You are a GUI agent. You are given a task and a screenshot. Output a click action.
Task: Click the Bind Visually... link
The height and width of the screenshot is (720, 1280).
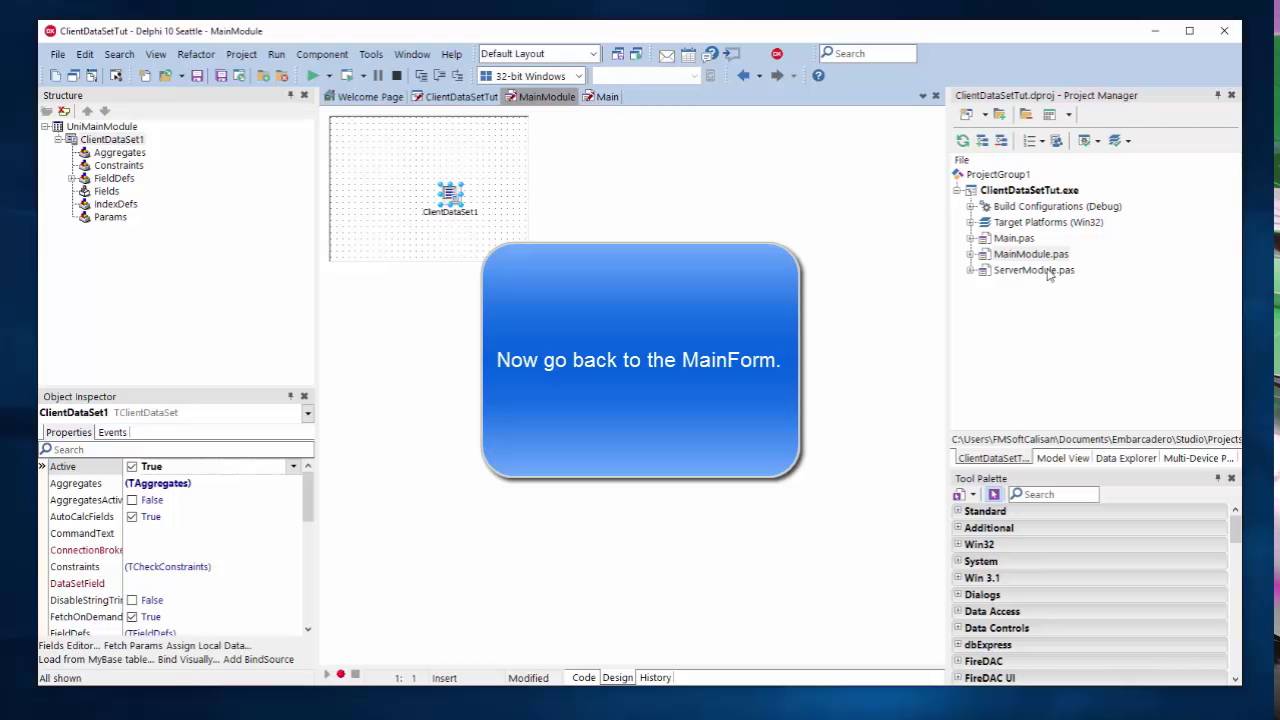(x=189, y=659)
